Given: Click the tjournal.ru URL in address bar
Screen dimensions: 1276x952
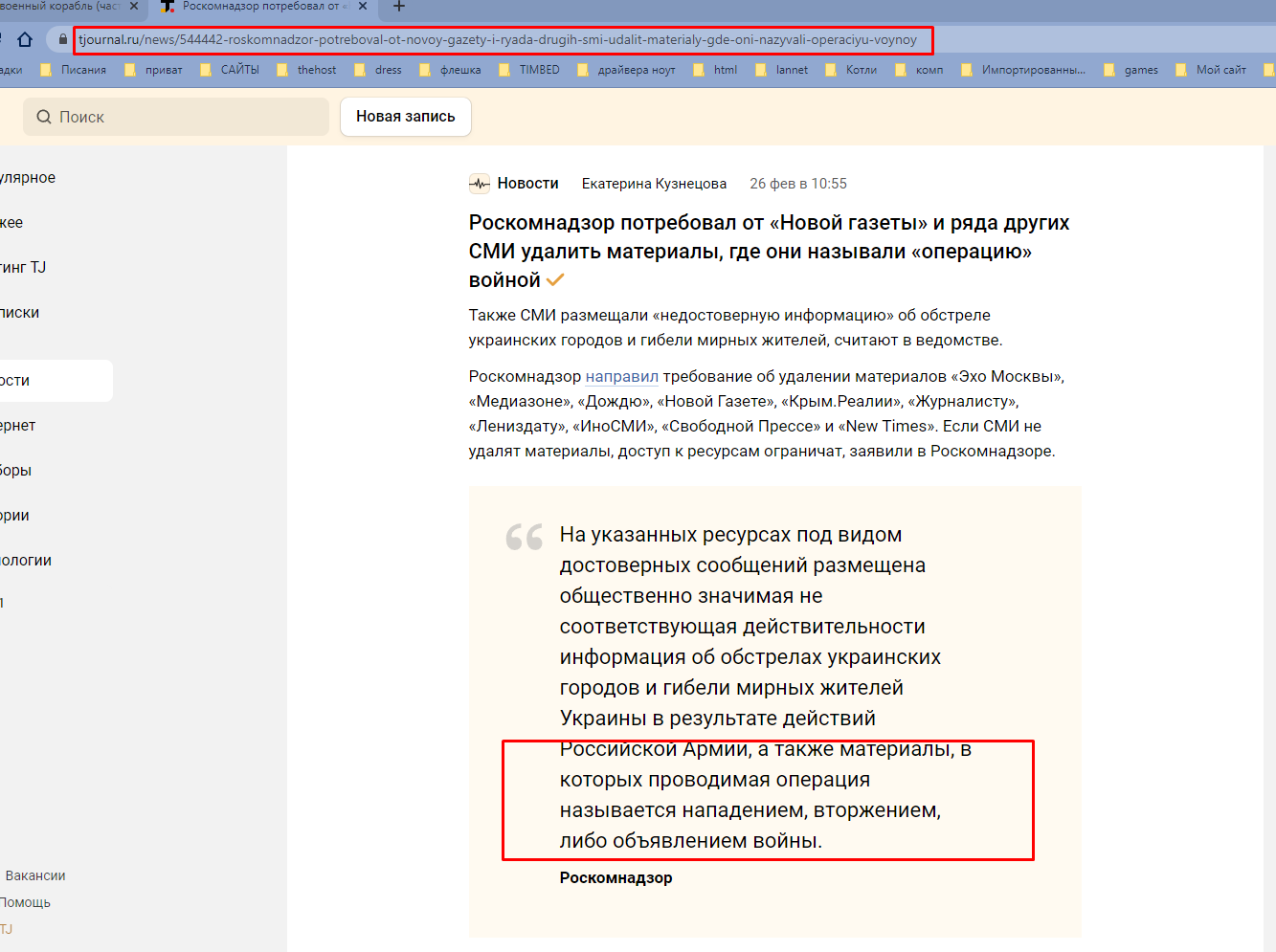Looking at the screenshot, I should pos(498,39).
